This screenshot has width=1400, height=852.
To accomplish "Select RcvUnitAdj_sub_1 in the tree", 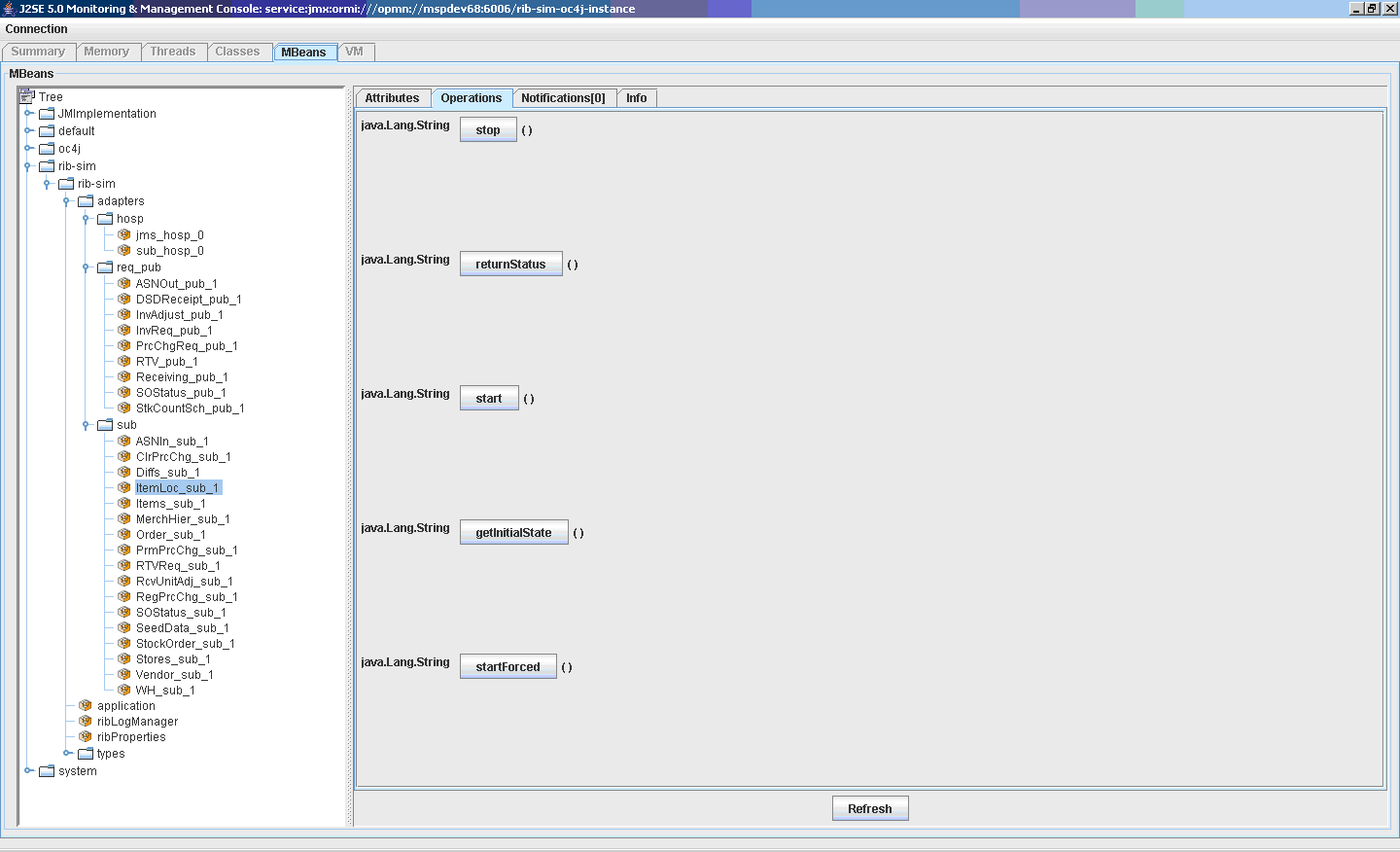I will pyautogui.click(x=185, y=582).
